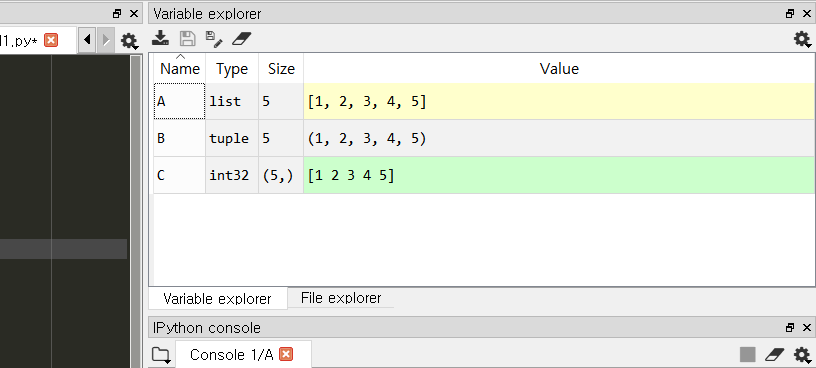Image resolution: width=816 pixels, height=368 pixels.
Task: Close the IPython console pane
Action: tap(807, 327)
